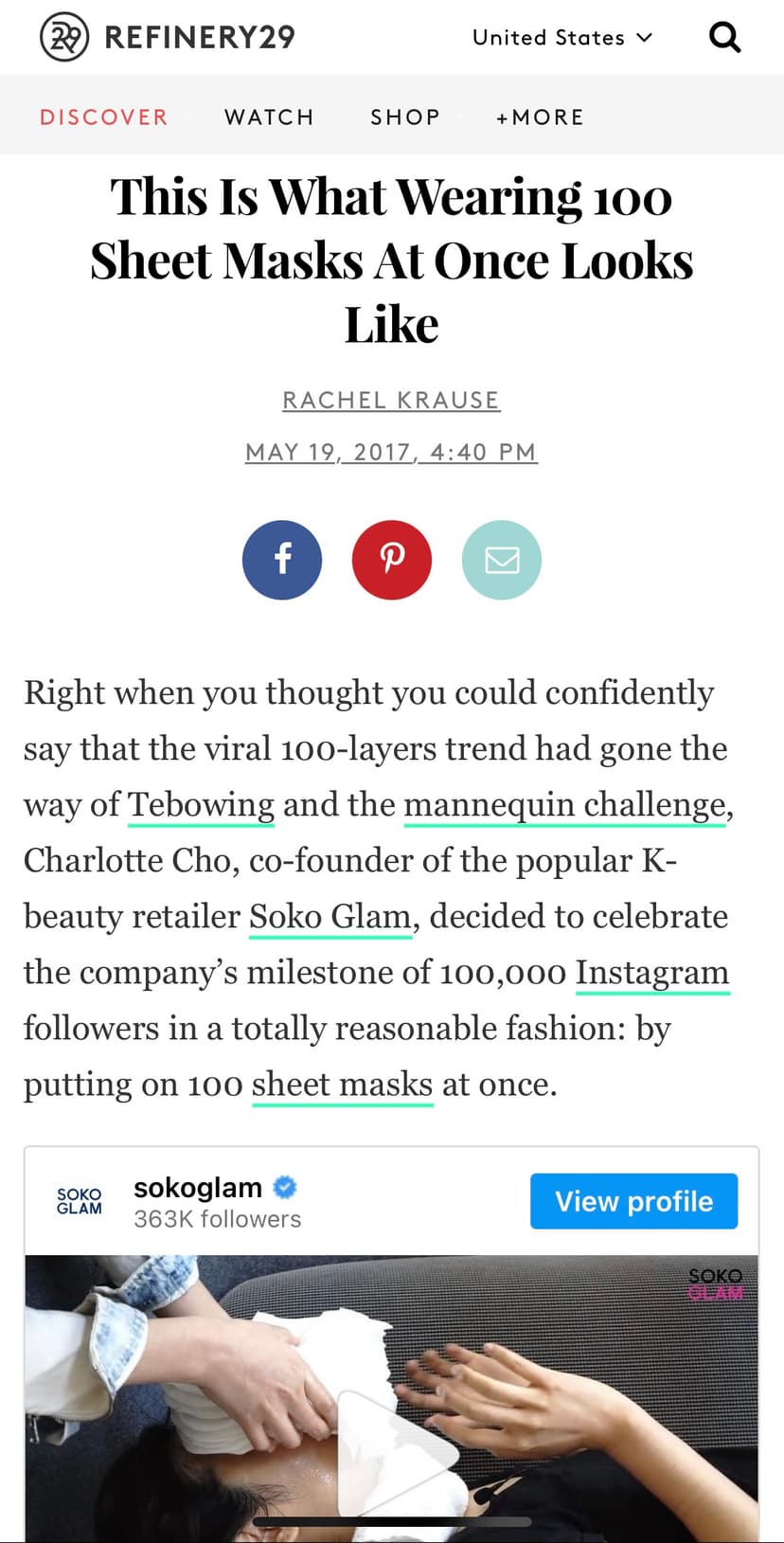Expand the United States region dropdown
Image resolution: width=784 pixels, height=1543 pixels.
[x=562, y=38]
